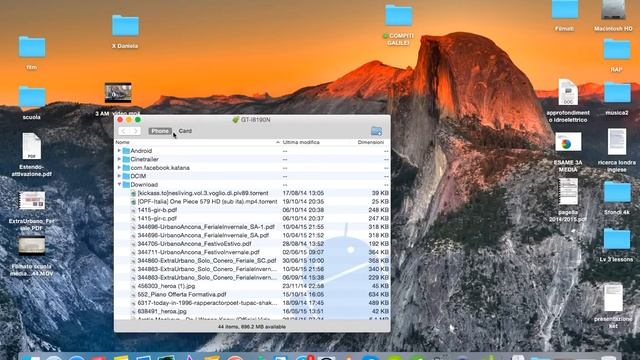Expand the Cinetrailer folder

click(x=119, y=159)
